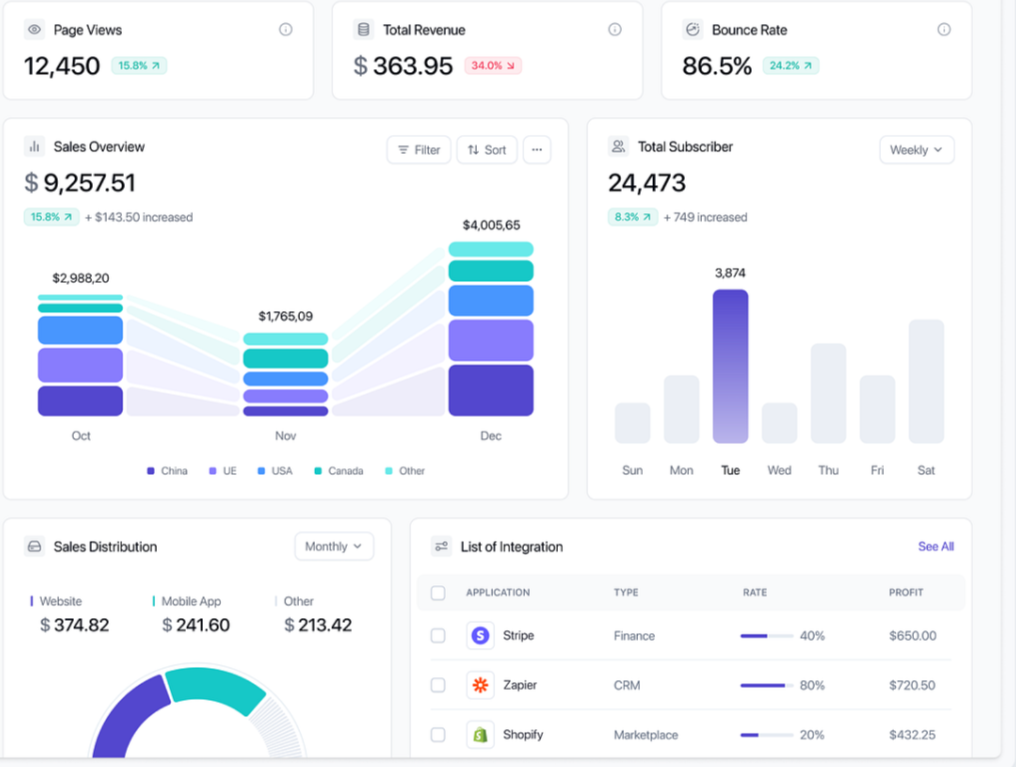1016x767 pixels.
Task: Click the List of Integration sliders icon
Action: 441,547
